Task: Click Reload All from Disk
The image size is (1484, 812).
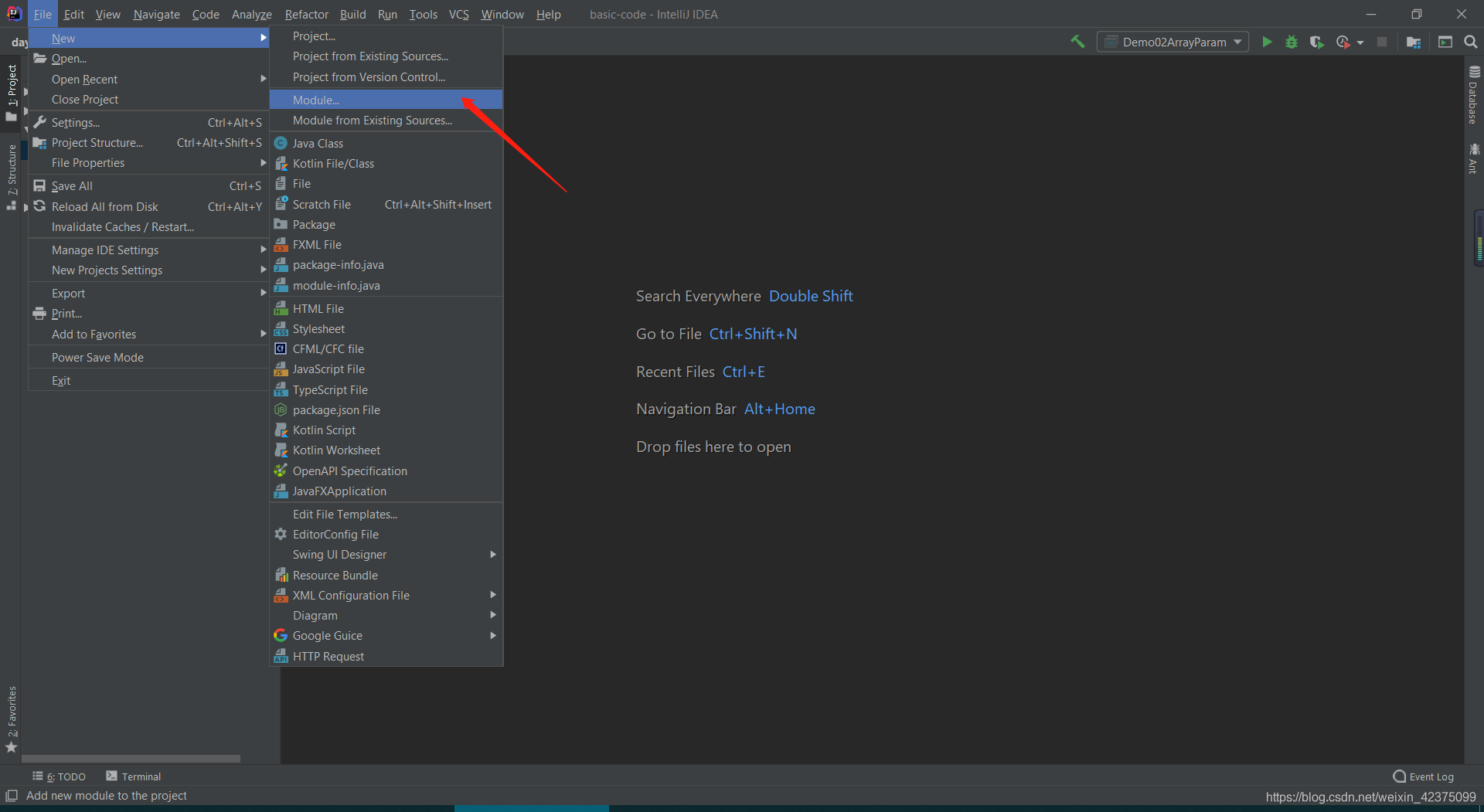Action: 148,207
